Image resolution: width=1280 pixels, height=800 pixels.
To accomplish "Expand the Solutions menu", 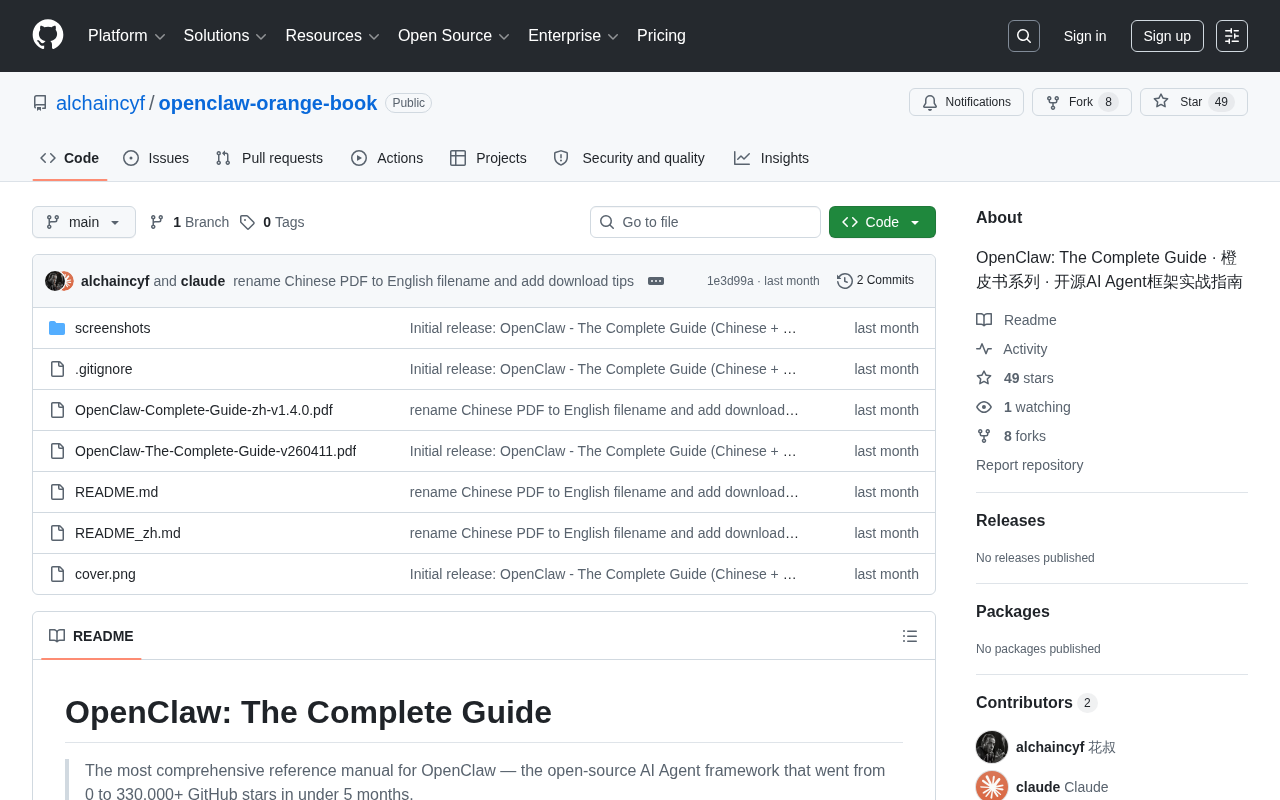I will tap(225, 36).
